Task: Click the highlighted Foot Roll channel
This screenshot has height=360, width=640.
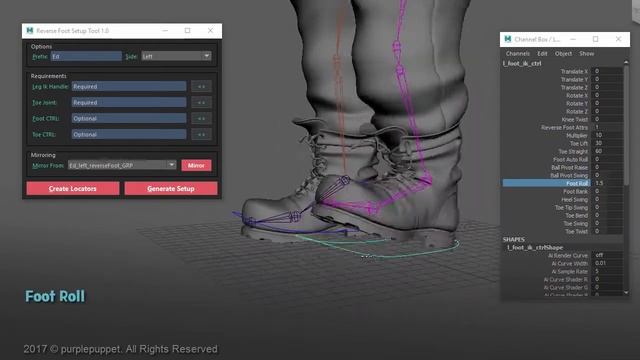Action: pos(546,183)
